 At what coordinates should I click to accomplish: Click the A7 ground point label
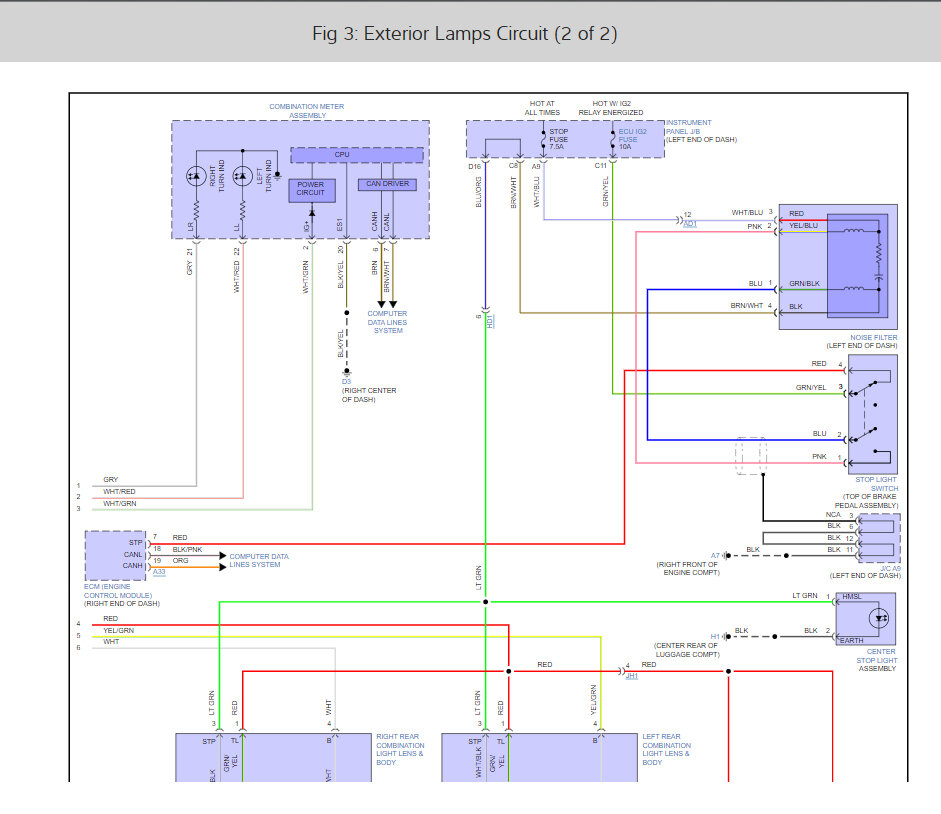715,556
